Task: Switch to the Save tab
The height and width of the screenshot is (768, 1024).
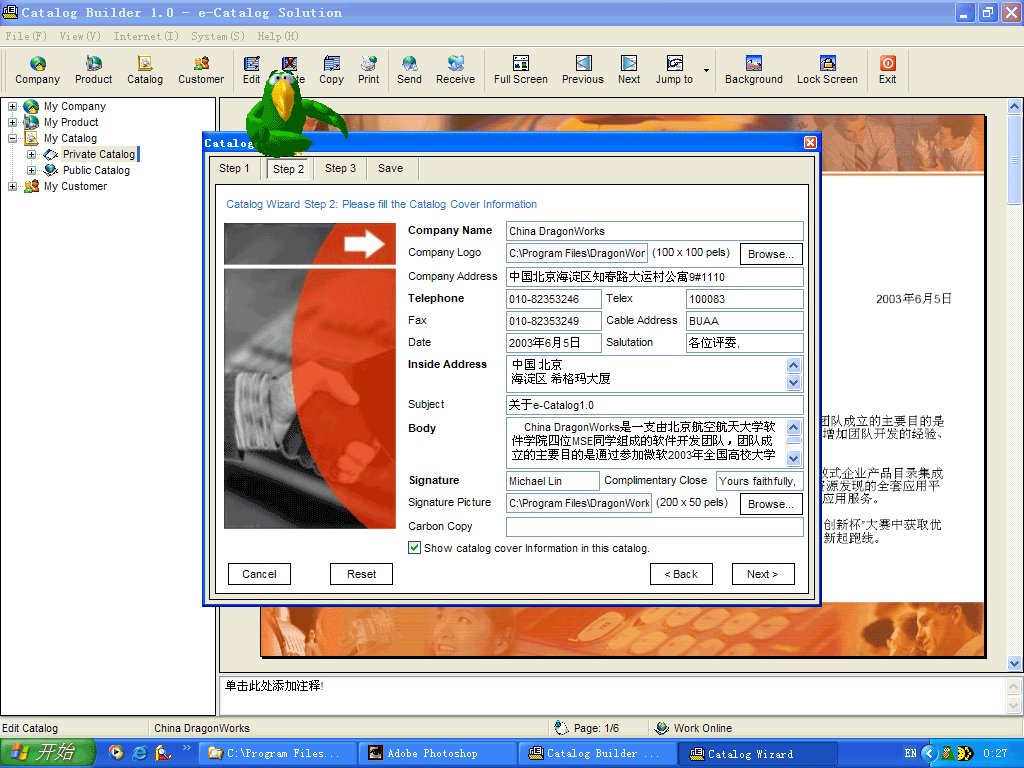Action: (x=391, y=168)
